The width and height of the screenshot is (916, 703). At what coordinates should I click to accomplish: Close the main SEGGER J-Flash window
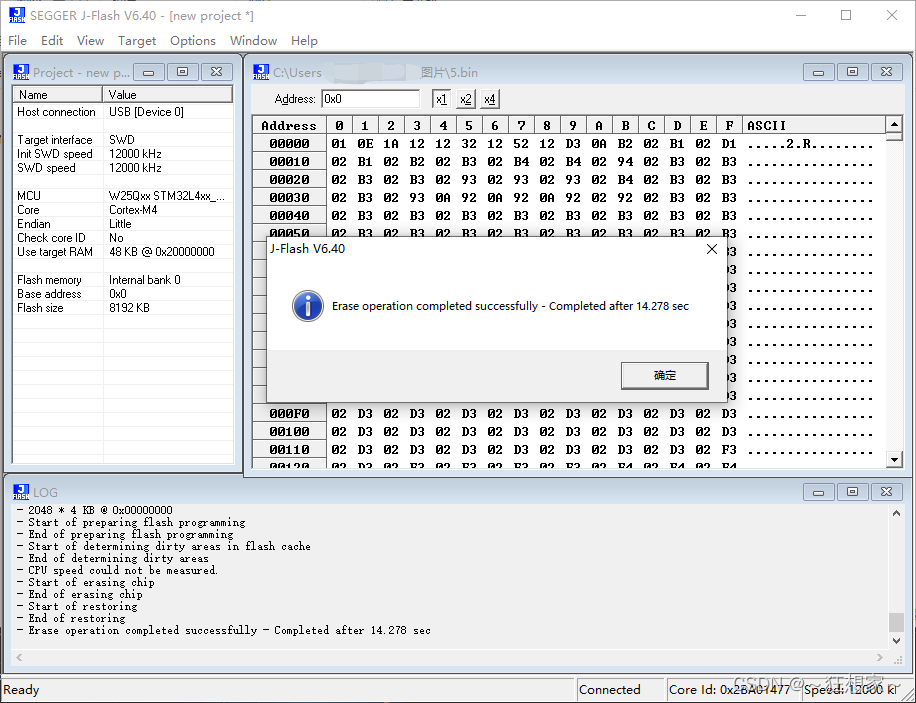[x=891, y=15]
